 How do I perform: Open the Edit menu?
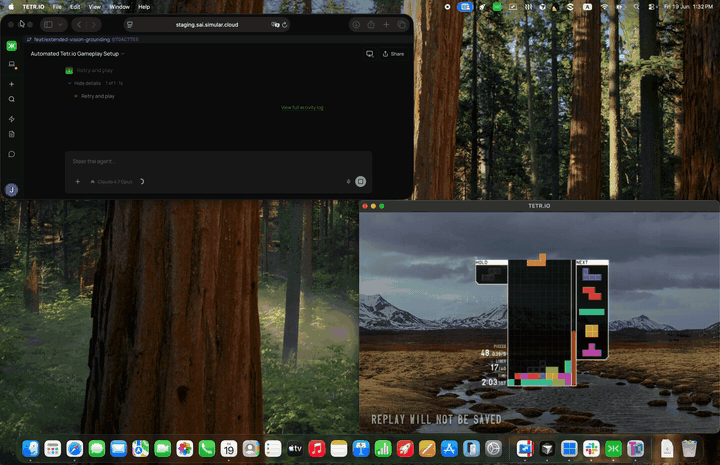click(75, 7)
